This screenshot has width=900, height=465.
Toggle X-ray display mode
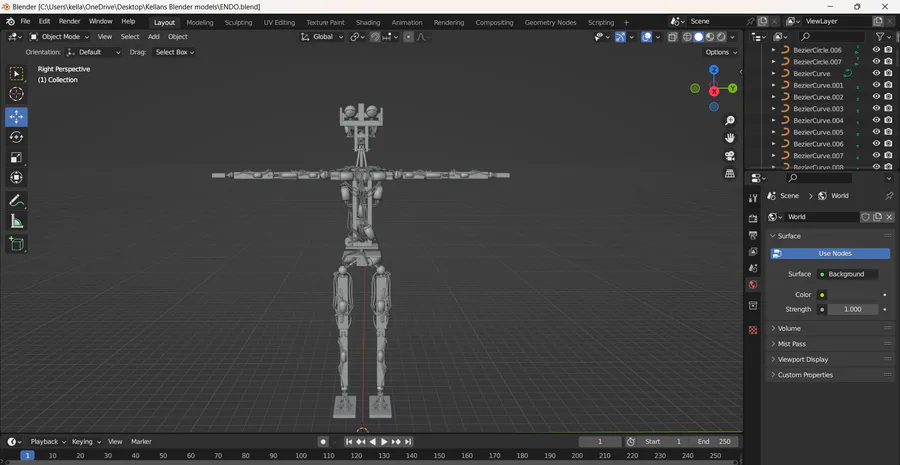(x=672, y=37)
